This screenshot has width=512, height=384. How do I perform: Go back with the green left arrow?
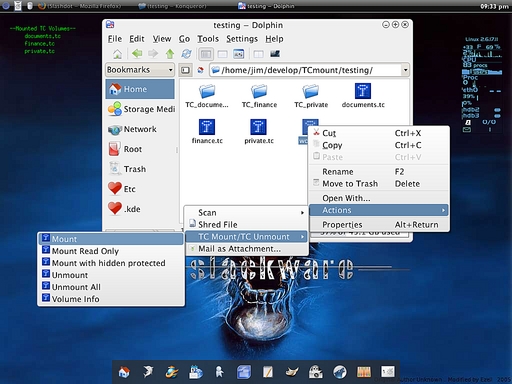click(137, 53)
